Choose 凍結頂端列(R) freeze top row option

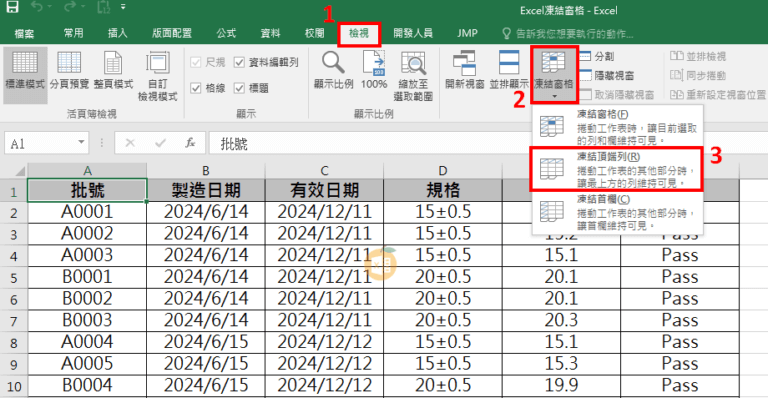(x=618, y=169)
